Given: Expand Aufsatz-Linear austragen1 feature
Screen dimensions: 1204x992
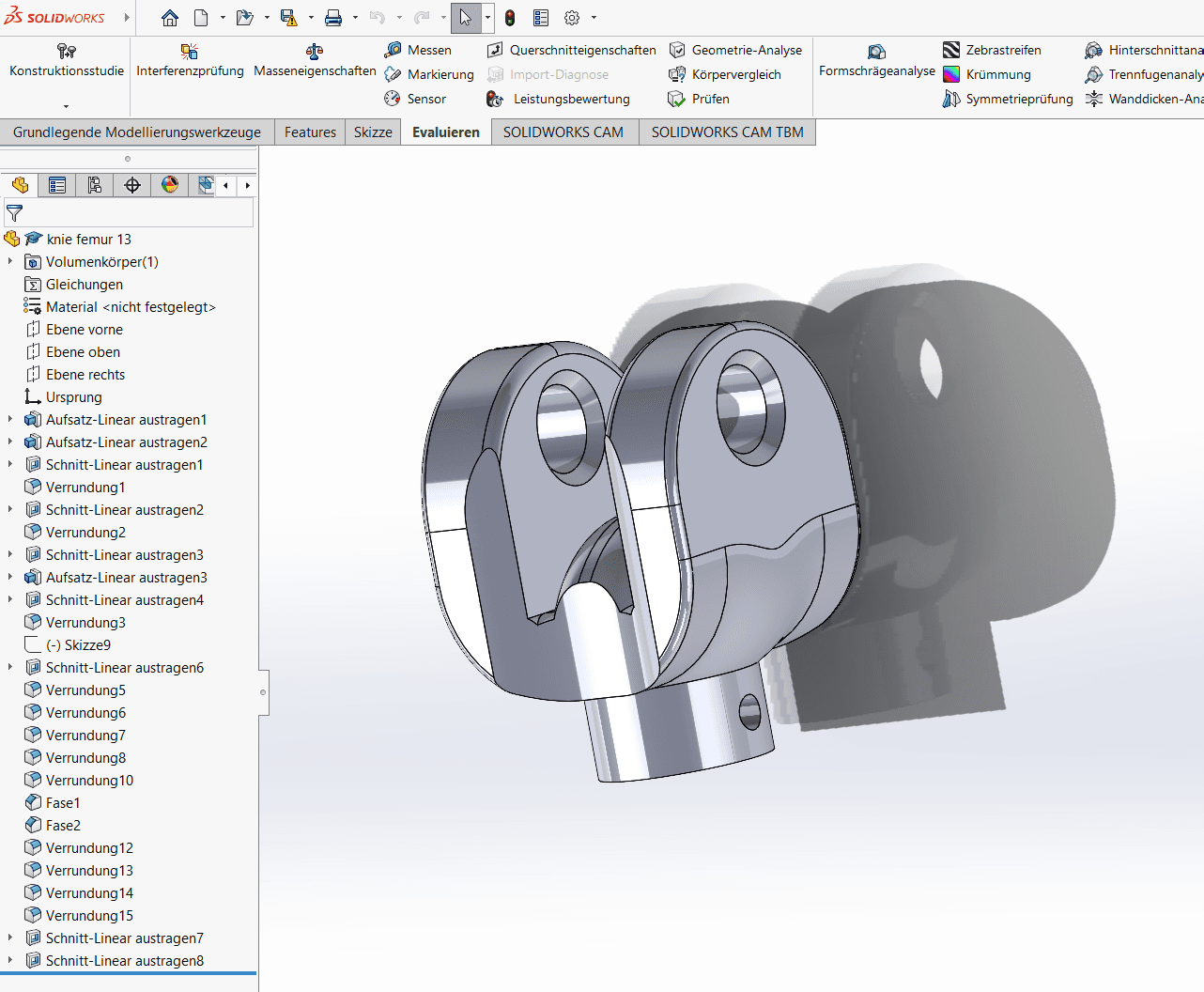Looking at the screenshot, I should (x=10, y=420).
